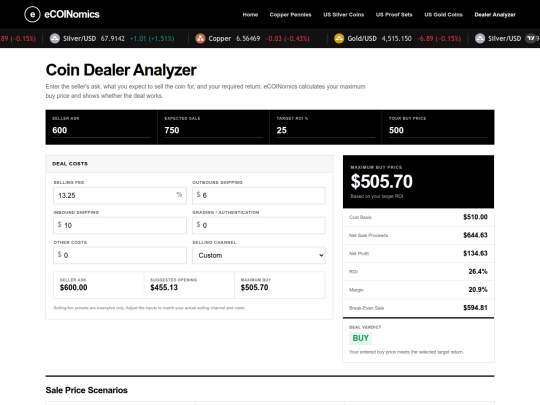Click the Break-Even Sale $594.81 value

coord(475,308)
